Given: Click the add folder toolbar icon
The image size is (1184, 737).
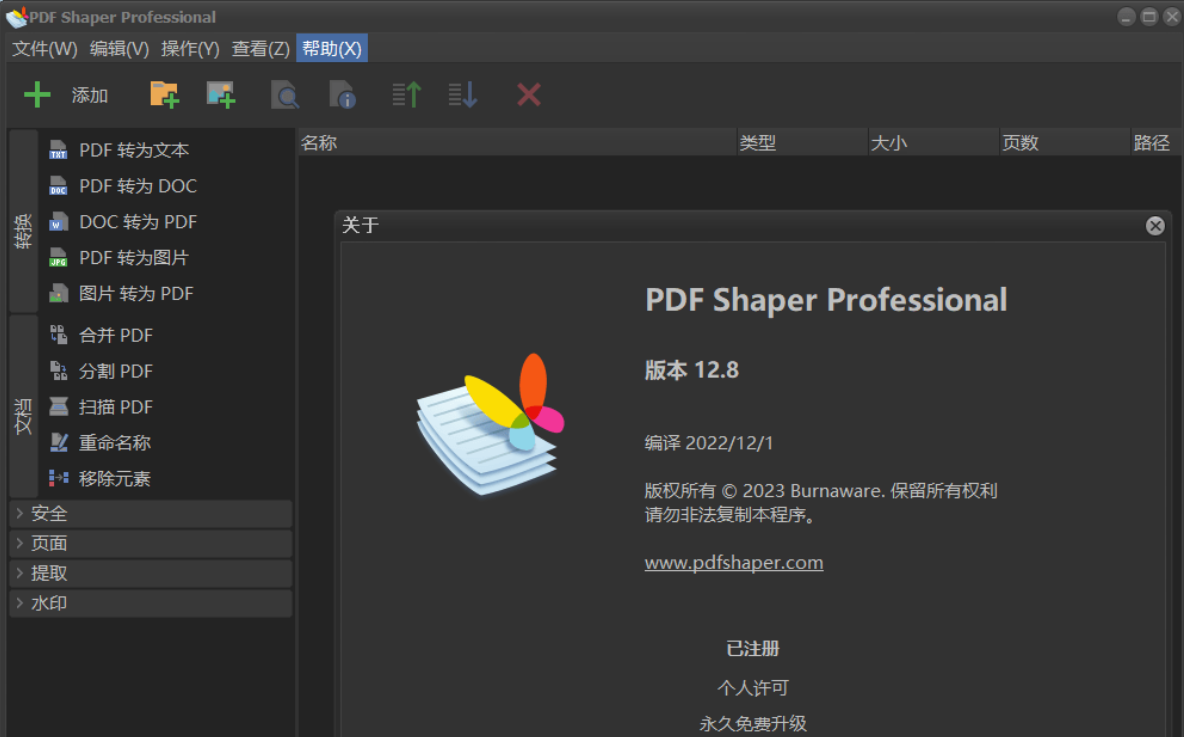Looking at the screenshot, I should pos(164,95).
